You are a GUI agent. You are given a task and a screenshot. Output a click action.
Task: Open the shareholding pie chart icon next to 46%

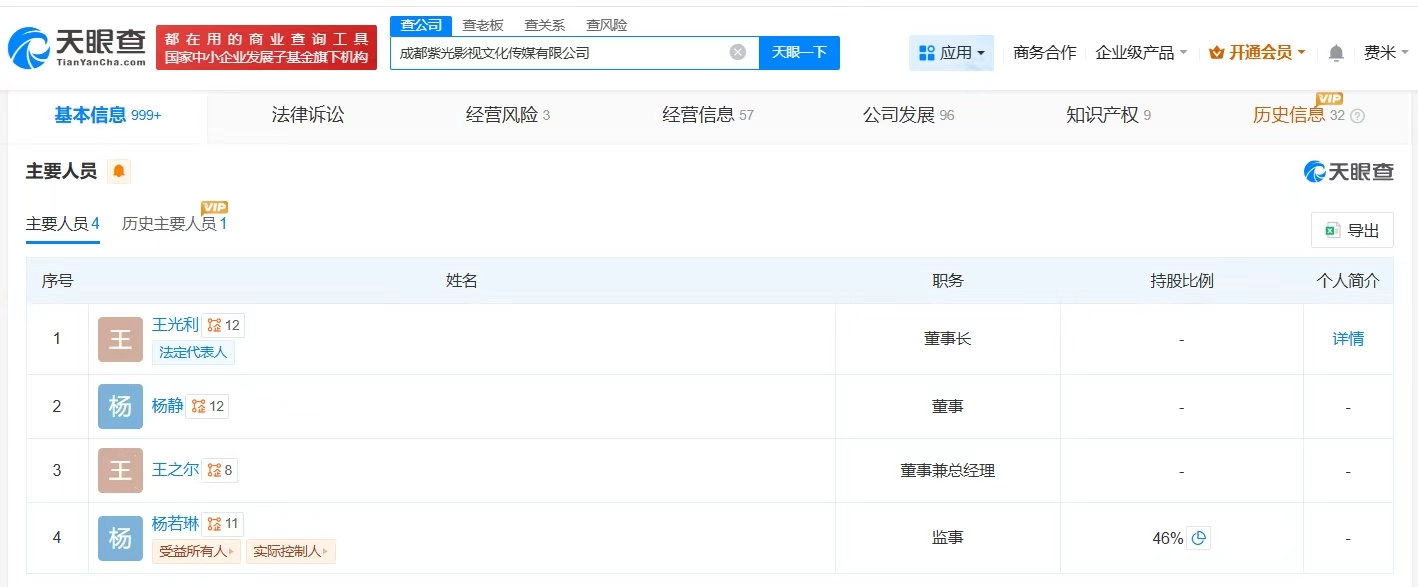1199,538
